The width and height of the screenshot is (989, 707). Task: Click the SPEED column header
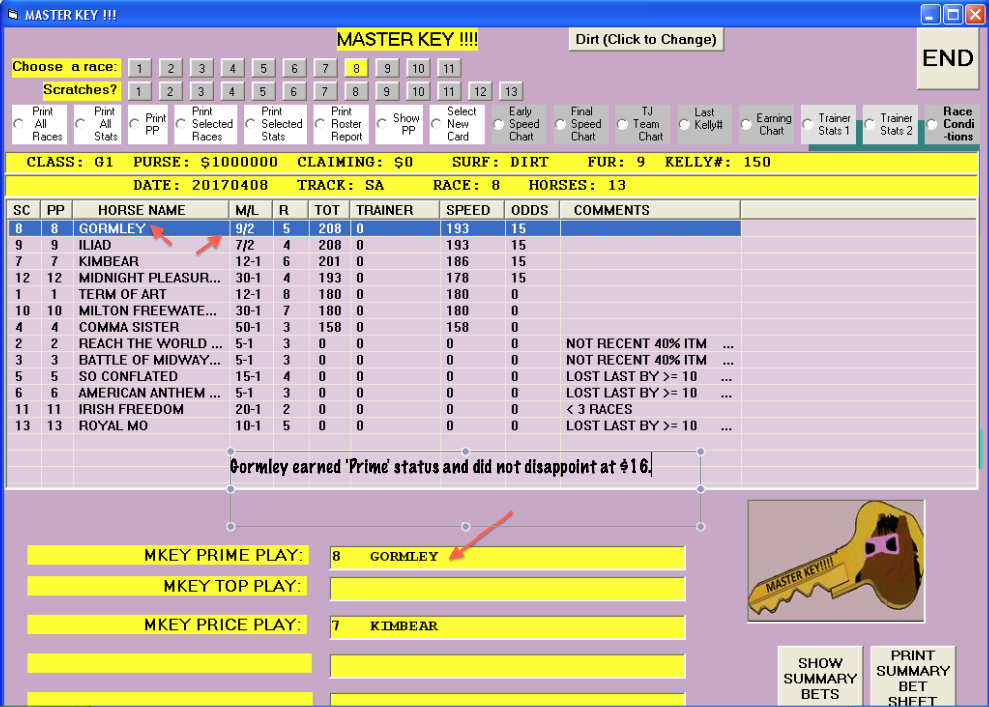pyautogui.click(x=472, y=210)
